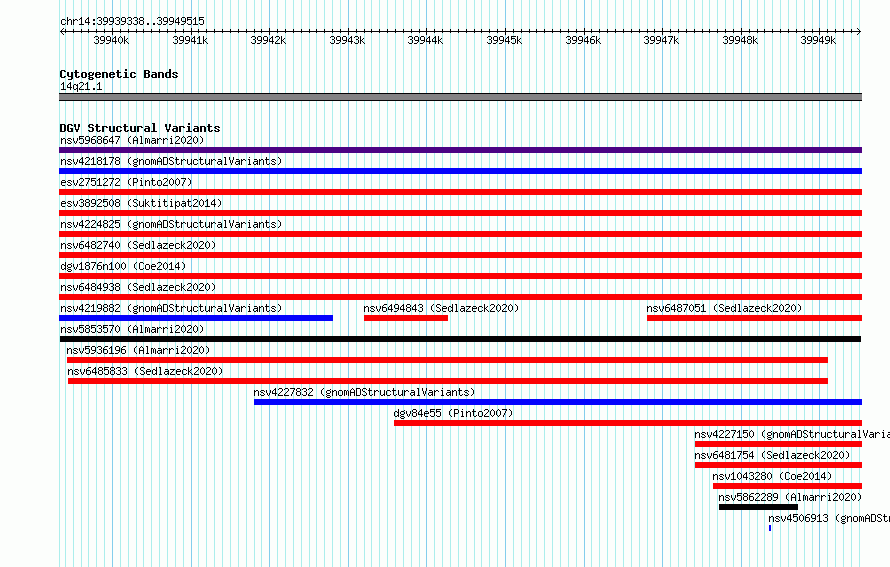The image size is (890, 567).
Task: Open nsv6481754 (Sedlazeck2020) label
Action: 772,455
